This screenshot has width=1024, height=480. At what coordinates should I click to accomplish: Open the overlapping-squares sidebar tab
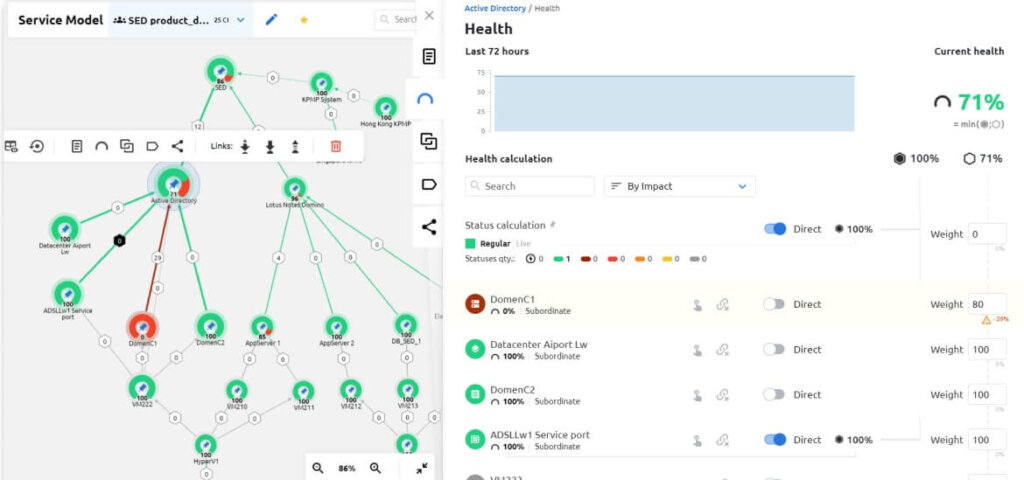(428, 141)
